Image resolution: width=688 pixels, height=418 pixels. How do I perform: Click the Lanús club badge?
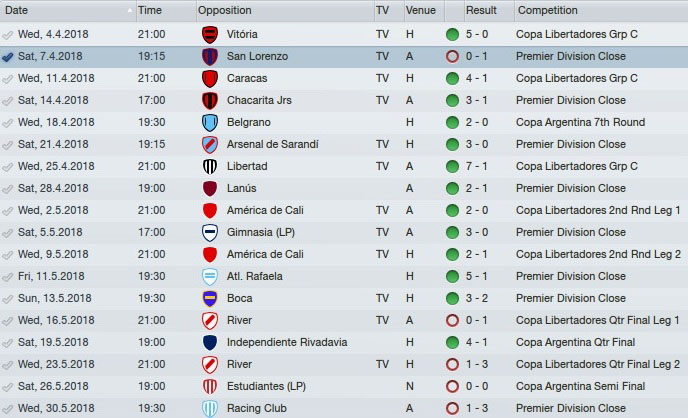pyautogui.click(x=210, y=188)
